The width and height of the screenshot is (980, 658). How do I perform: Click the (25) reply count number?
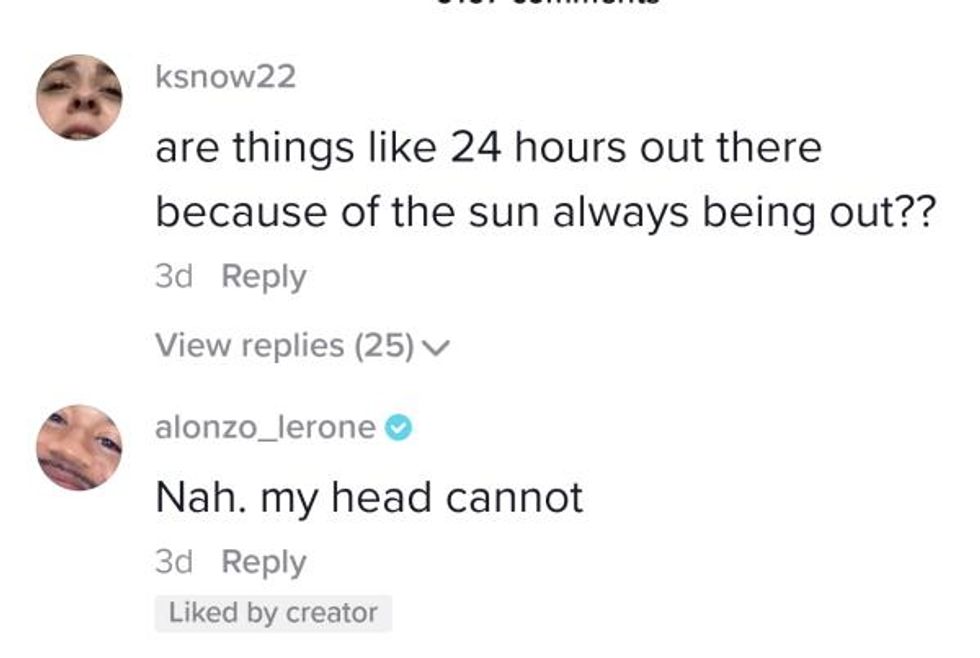tap(383, 346)
